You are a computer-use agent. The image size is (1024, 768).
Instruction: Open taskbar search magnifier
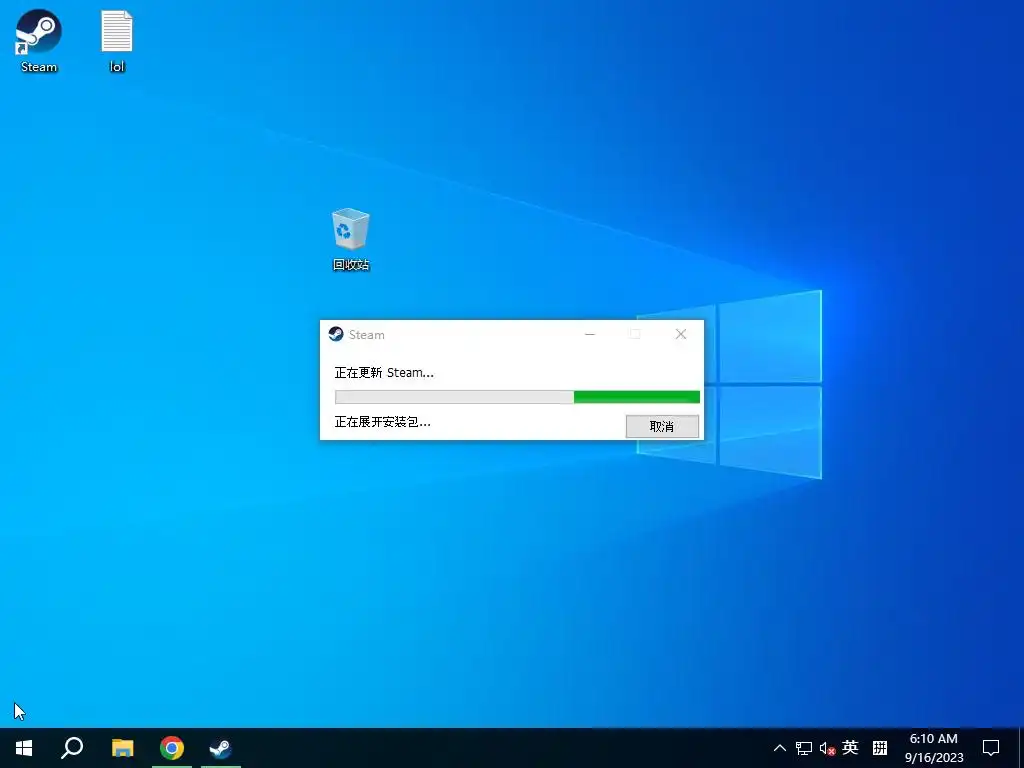click(72, 748)
